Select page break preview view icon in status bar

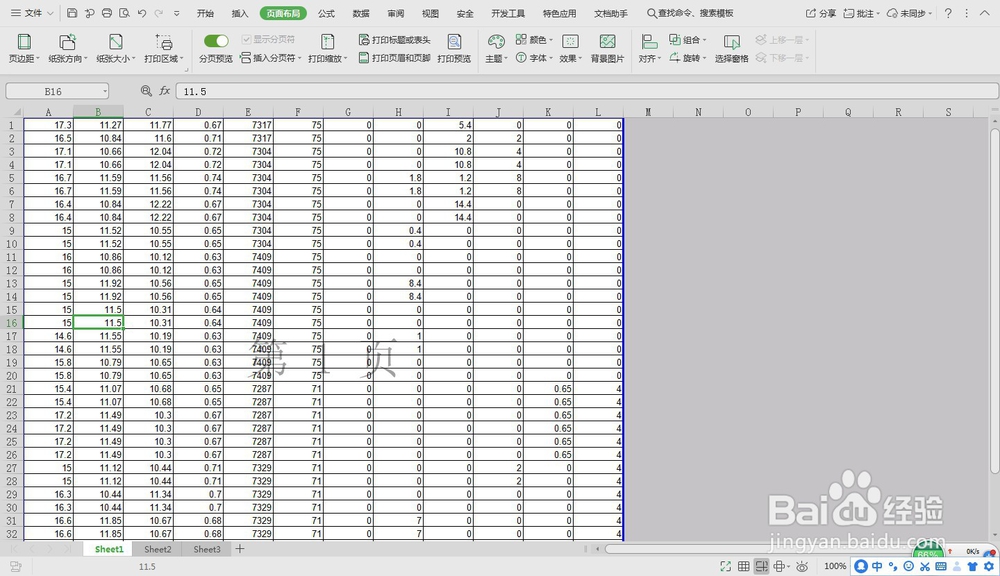[x=761, y=566]
